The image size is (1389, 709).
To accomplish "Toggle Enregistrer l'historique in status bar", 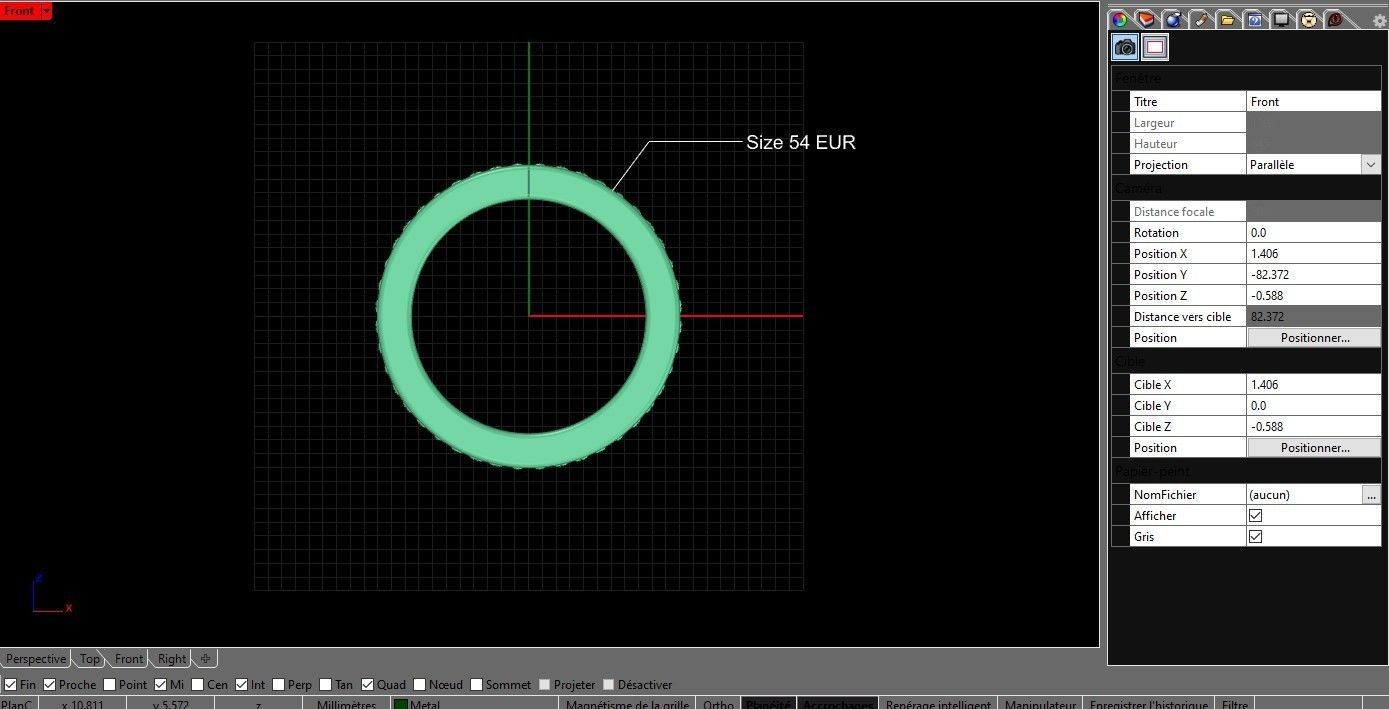I will click(1150, 704).
